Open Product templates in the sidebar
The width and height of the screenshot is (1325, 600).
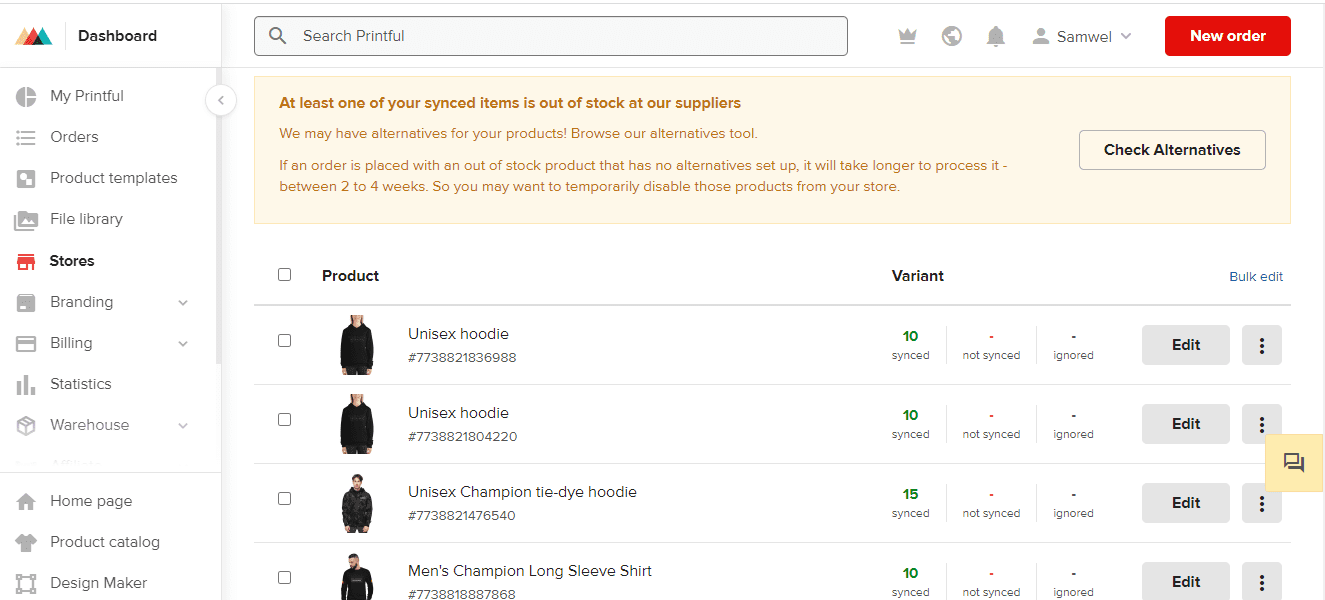114,178
